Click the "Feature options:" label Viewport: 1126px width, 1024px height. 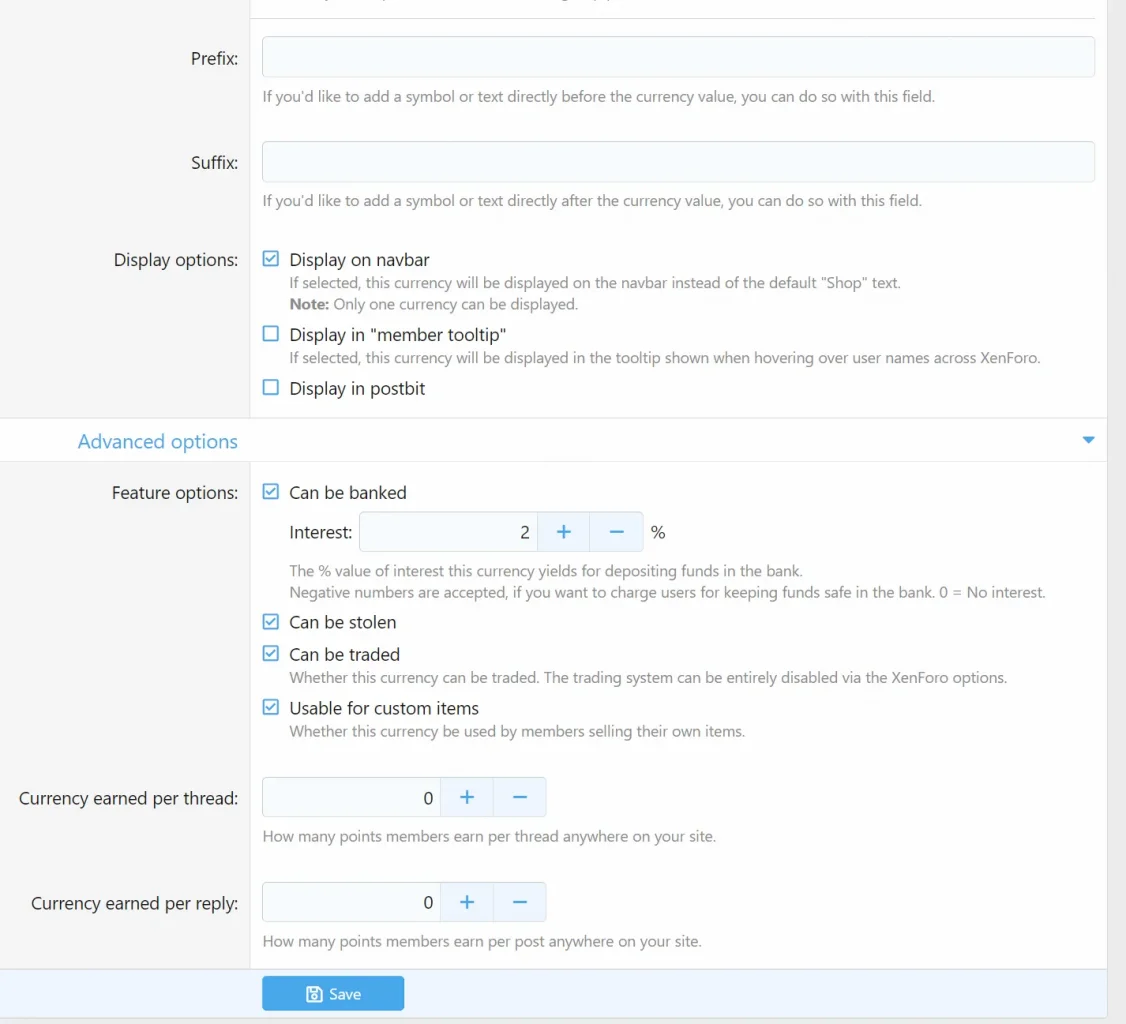(175, 493)
